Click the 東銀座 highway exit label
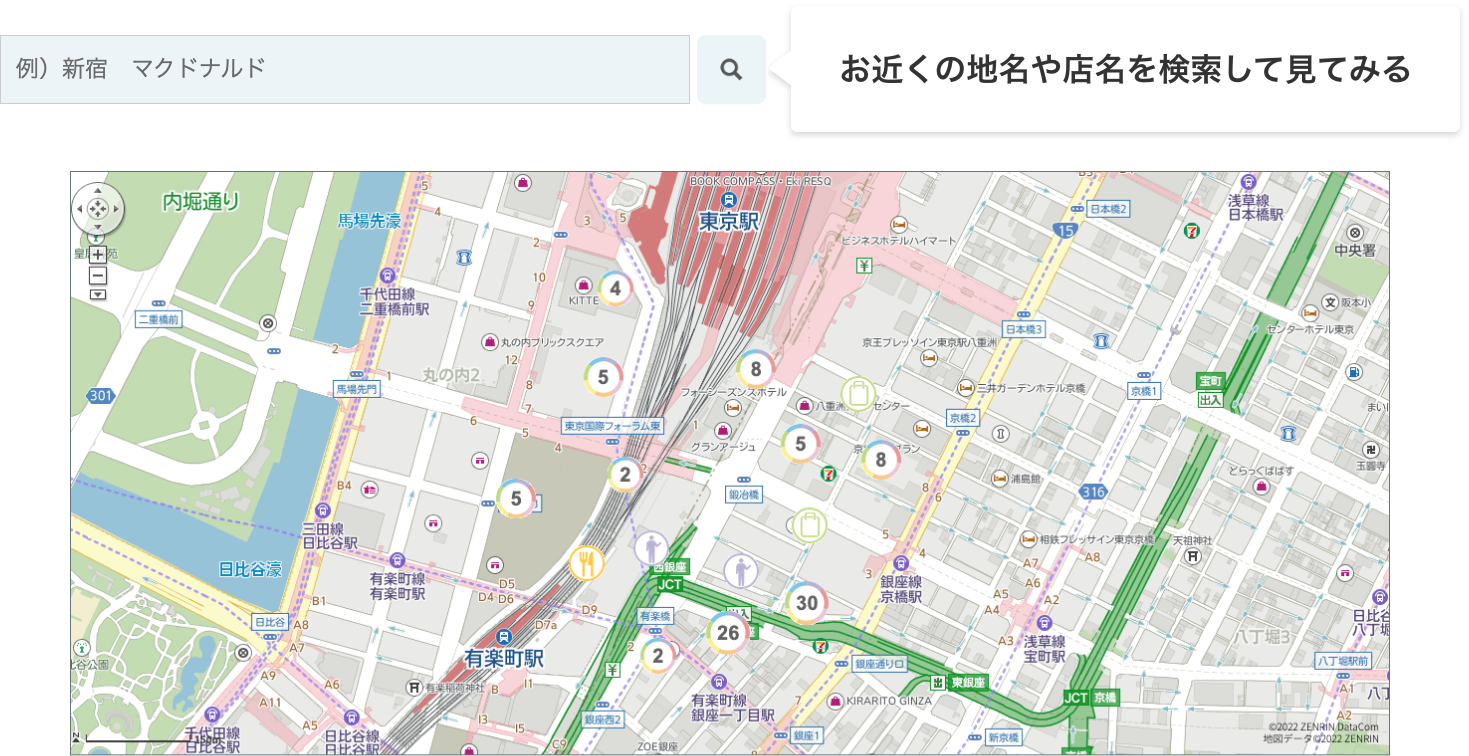 tap(968, 682)
